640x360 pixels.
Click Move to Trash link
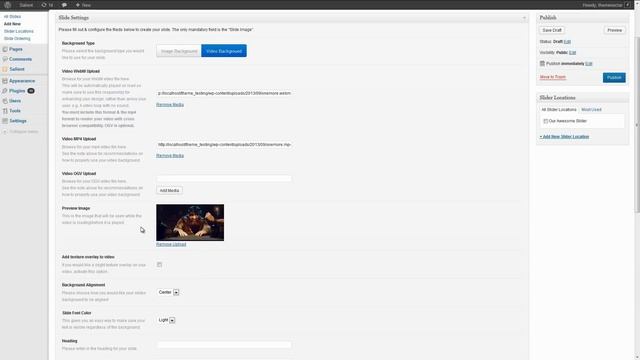553,77
